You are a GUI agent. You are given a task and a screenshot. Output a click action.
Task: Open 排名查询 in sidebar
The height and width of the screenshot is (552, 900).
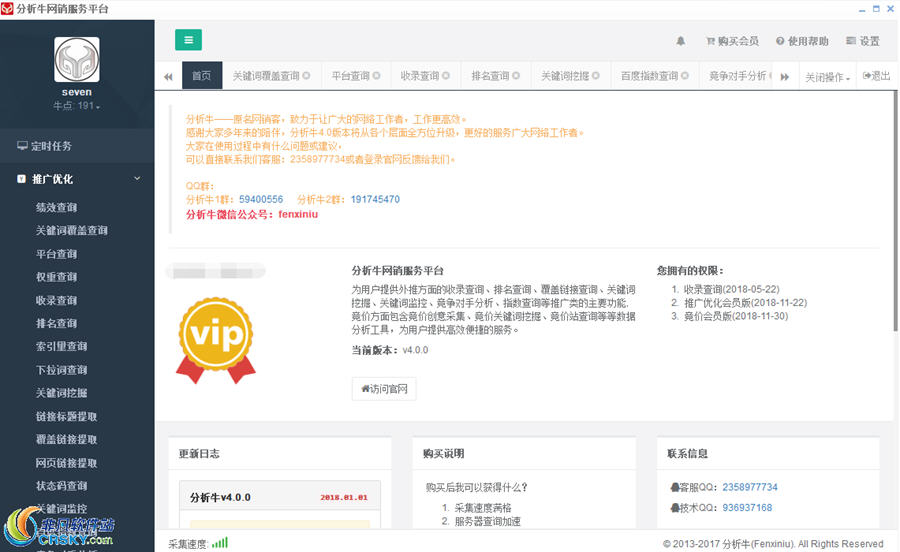tap(56, 323)
